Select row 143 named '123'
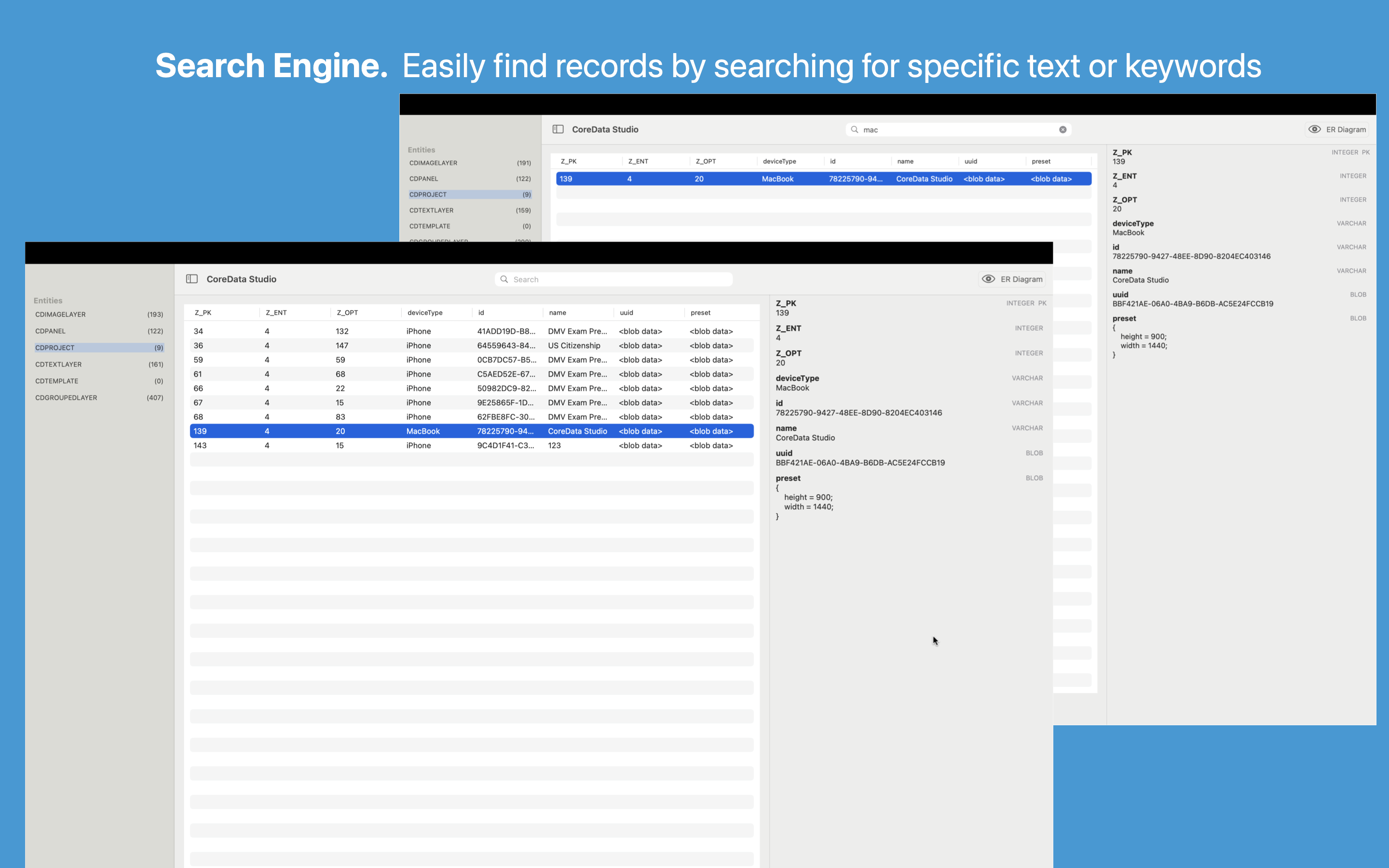1389x868 pixels. [x=471, y=446]
